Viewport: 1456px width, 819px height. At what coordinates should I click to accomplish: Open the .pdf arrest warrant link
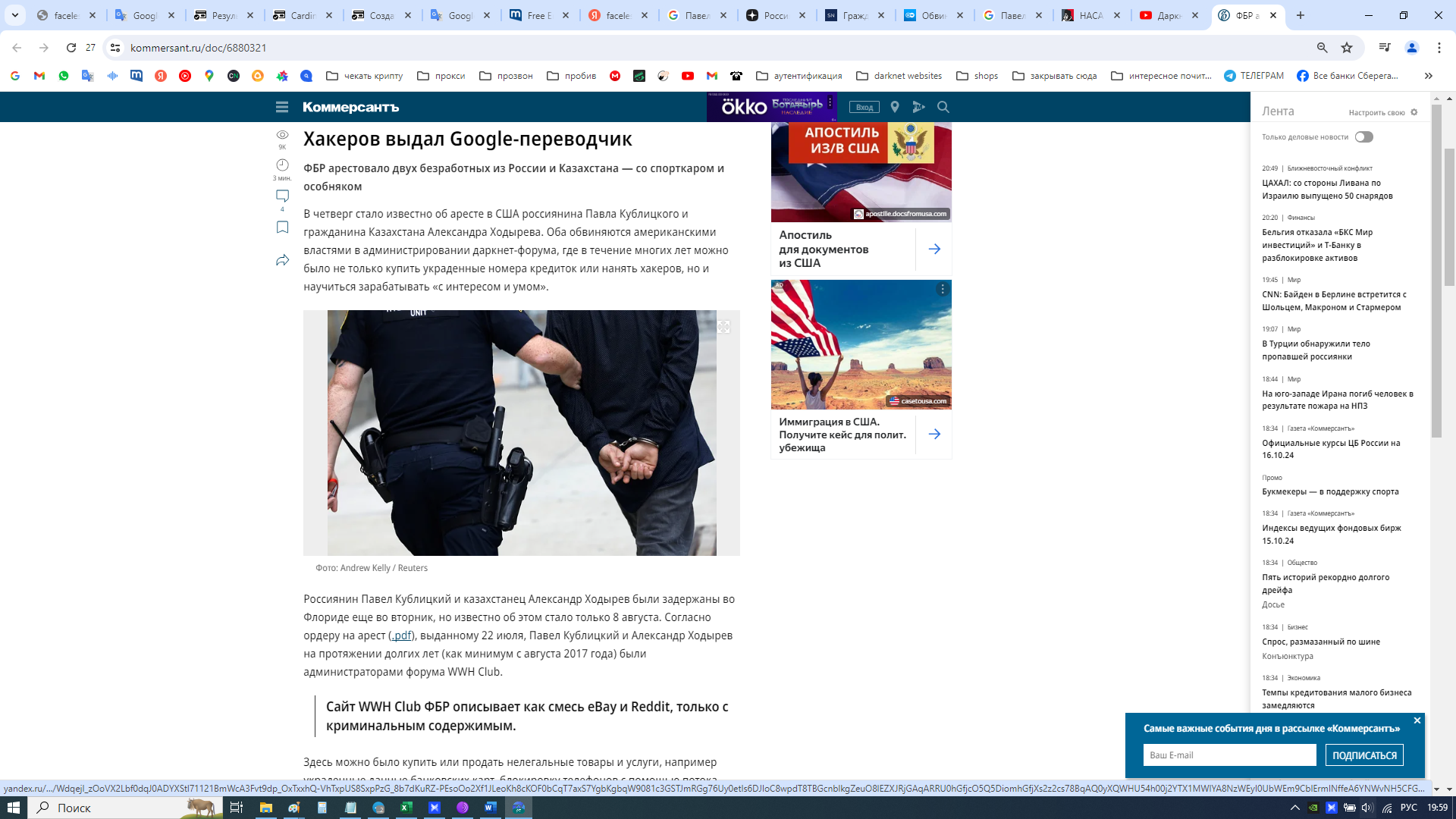pos(401,635)
